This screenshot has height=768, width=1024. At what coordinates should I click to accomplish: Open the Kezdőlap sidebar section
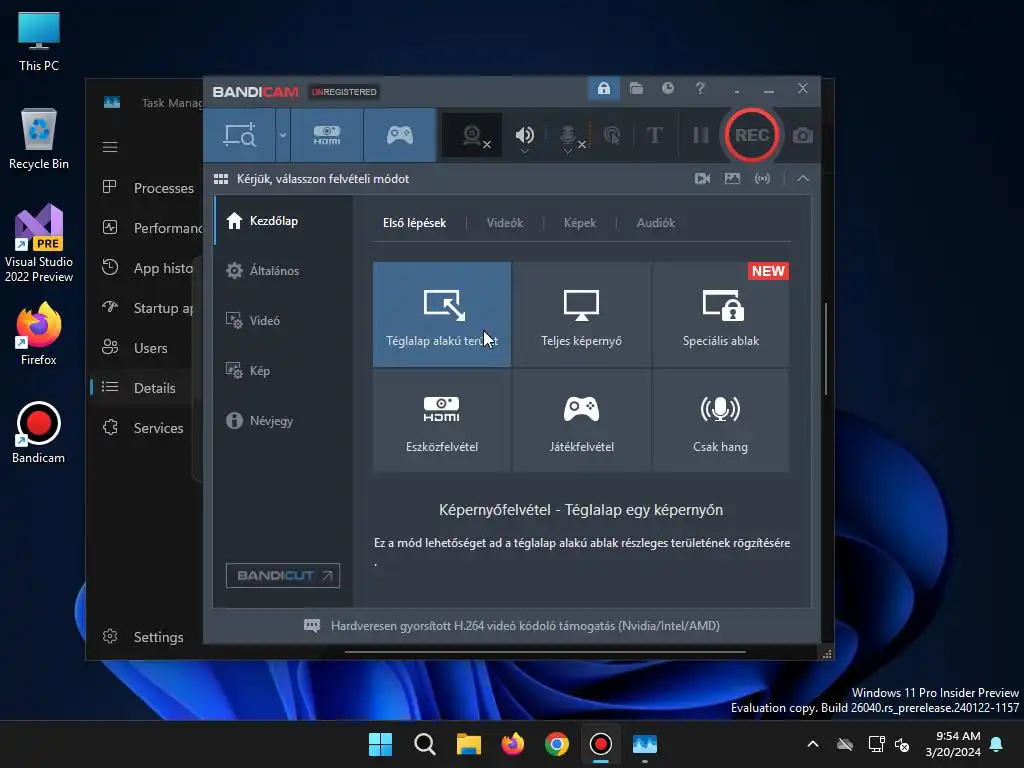coord(283,221)
